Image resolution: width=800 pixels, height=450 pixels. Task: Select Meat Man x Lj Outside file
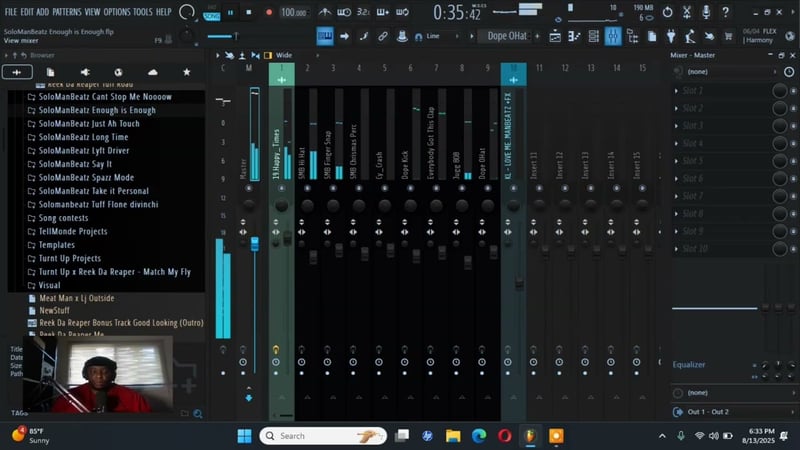tap(77, 298)
